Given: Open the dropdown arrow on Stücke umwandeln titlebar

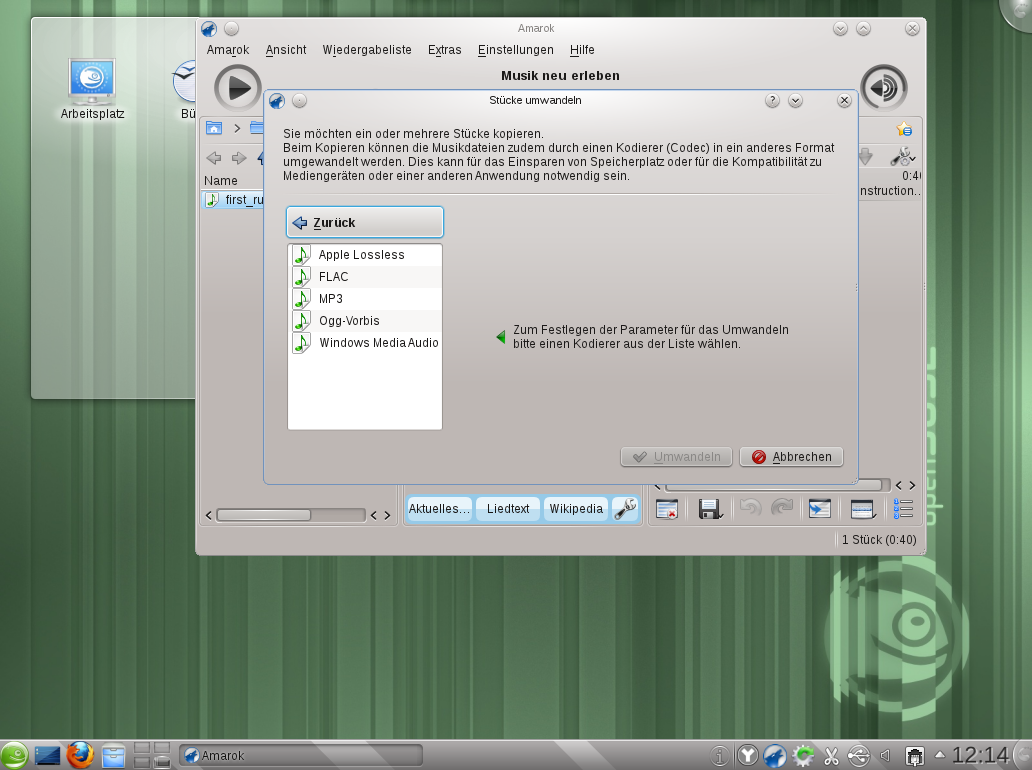Looking at the screenshot, I should pos(796,100).
